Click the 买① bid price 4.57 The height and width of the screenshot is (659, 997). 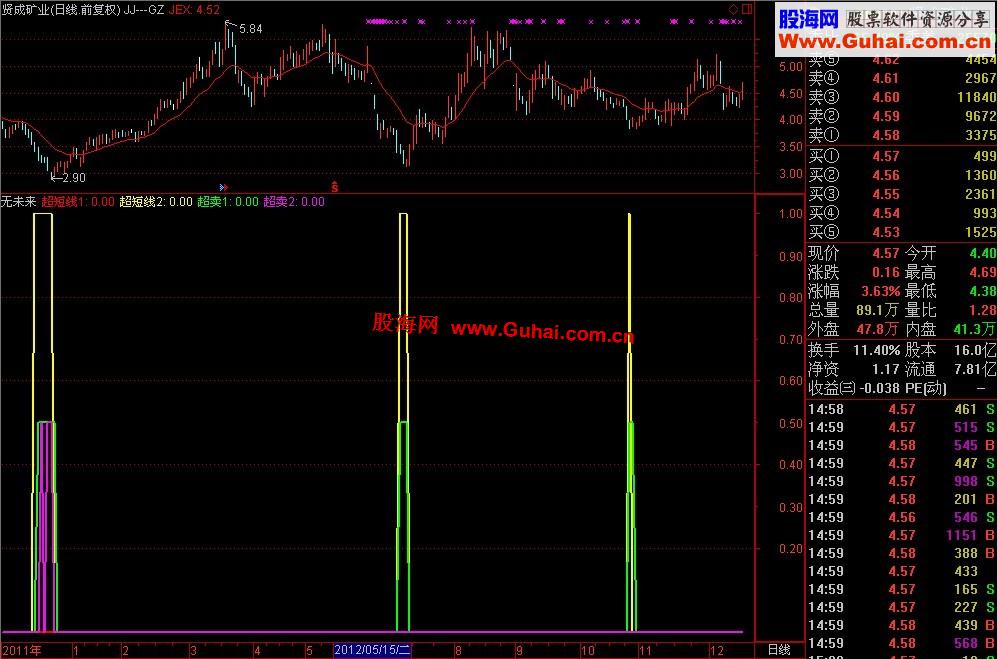887,156
